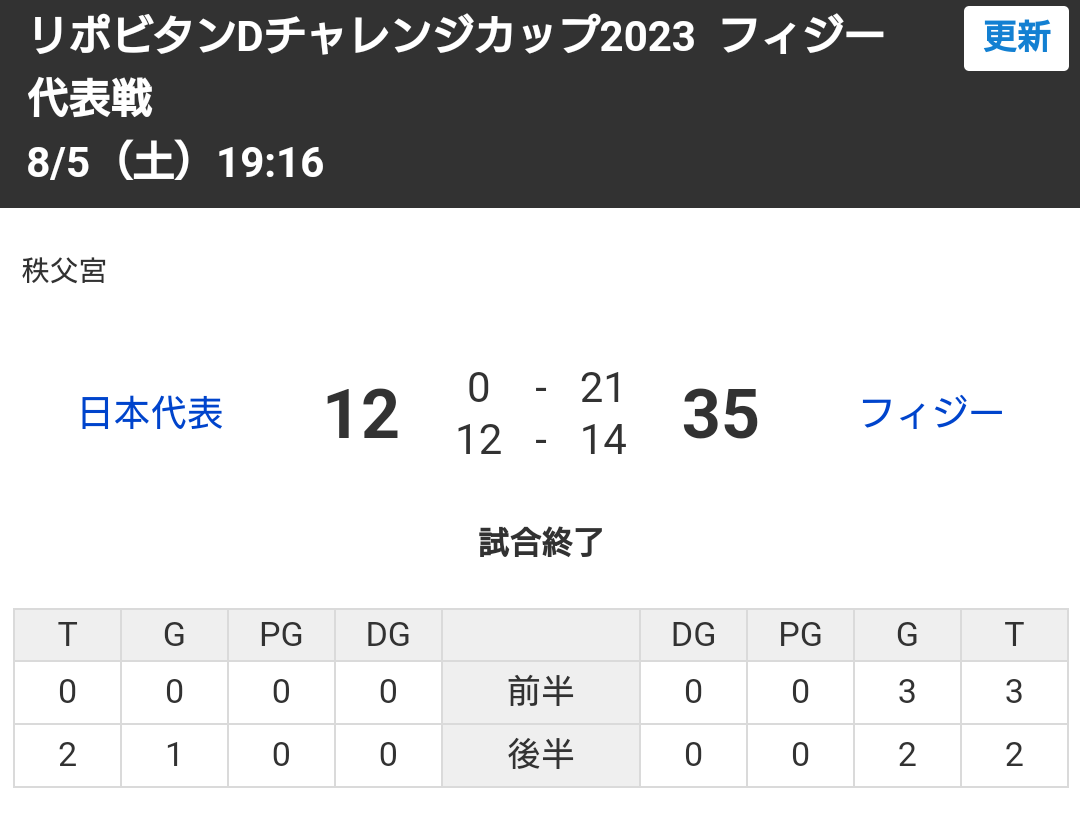Screen dimensions: 1080x813
Task: Select the first-half score line 0 - 21
Action: (541, 388)
